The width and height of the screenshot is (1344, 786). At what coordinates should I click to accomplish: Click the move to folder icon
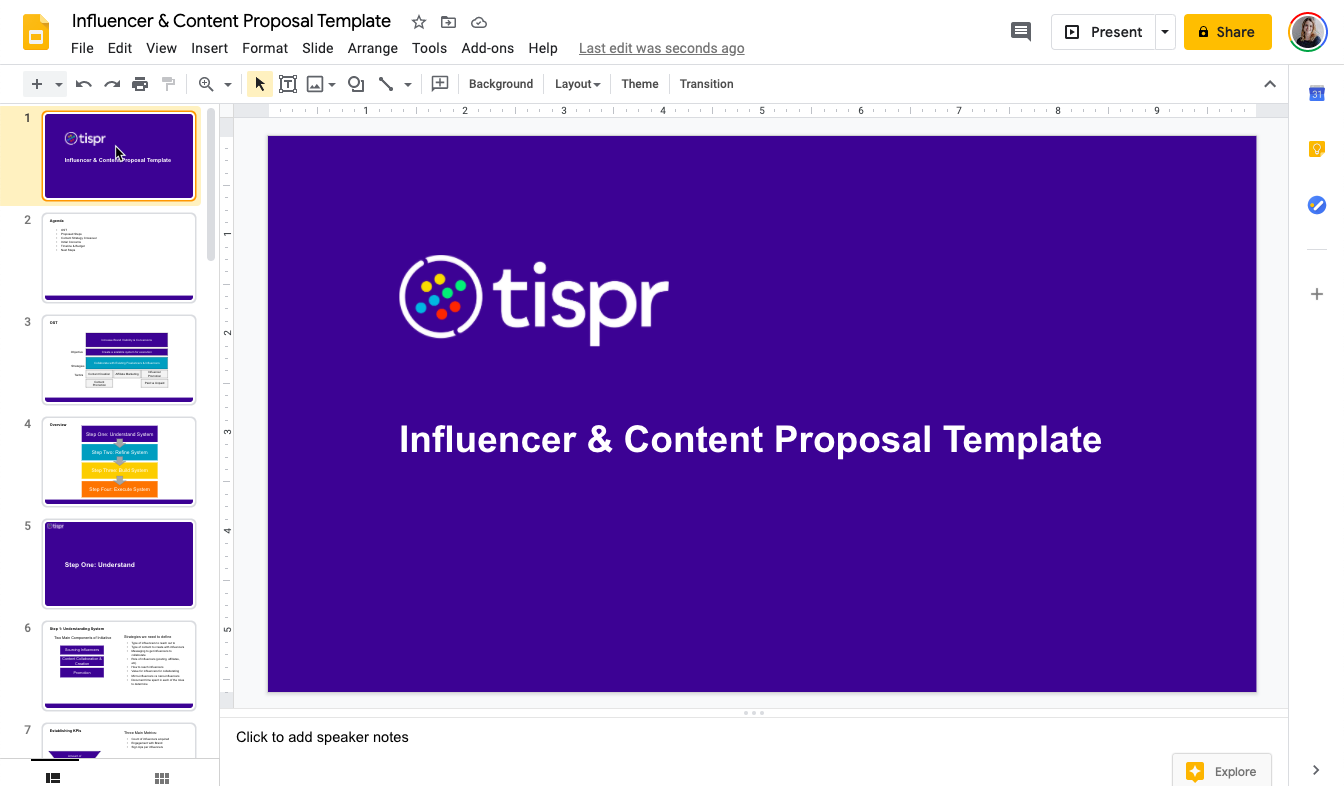tap(448, 22)
